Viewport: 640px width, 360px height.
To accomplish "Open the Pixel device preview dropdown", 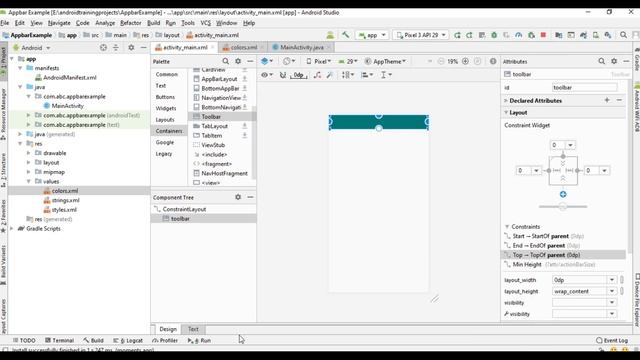I will 318,61.
